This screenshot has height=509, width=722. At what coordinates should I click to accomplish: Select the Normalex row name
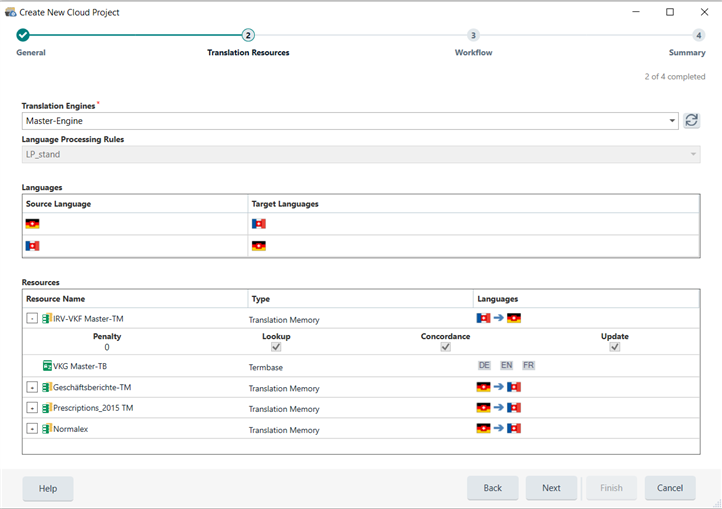point(70,429)
